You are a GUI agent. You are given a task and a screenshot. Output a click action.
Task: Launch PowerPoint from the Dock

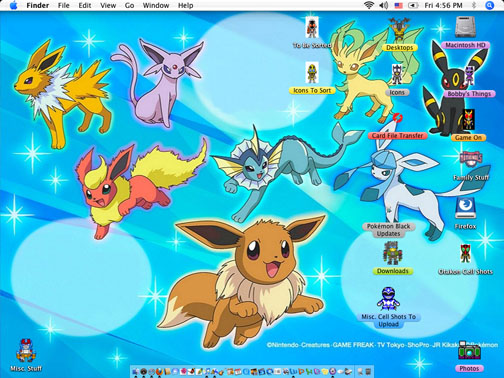pos(301,371)
